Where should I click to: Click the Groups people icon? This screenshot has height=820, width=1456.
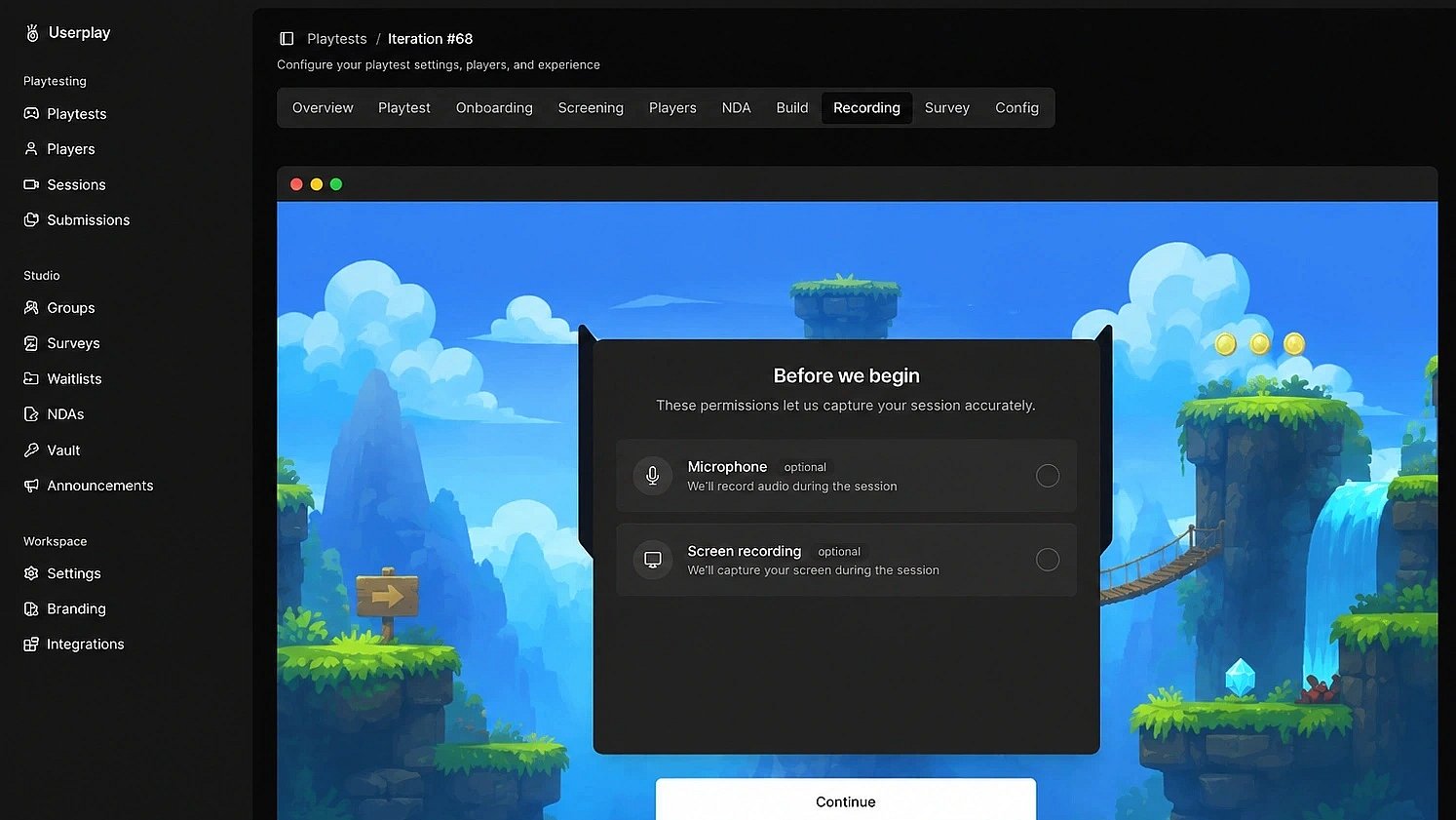coord(31,308)
